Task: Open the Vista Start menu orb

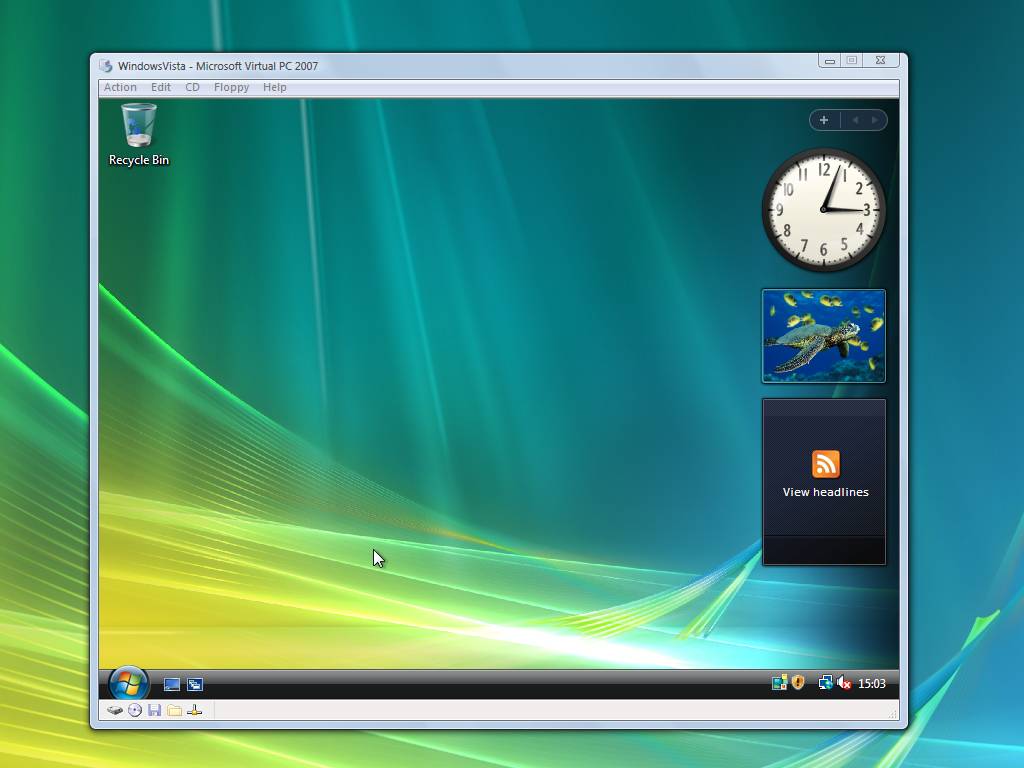Action: click(x=128, y=684)
